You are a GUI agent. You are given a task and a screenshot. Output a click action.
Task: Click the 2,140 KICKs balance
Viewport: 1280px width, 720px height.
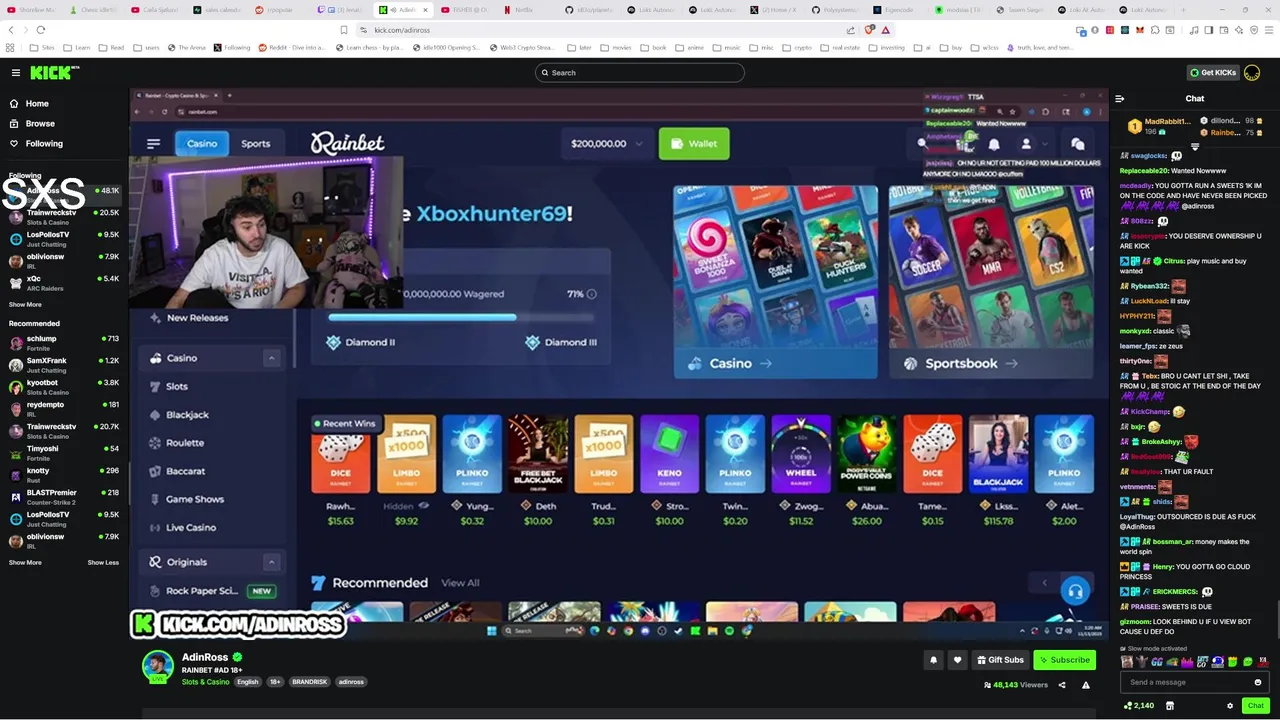tap(1139, 706)
